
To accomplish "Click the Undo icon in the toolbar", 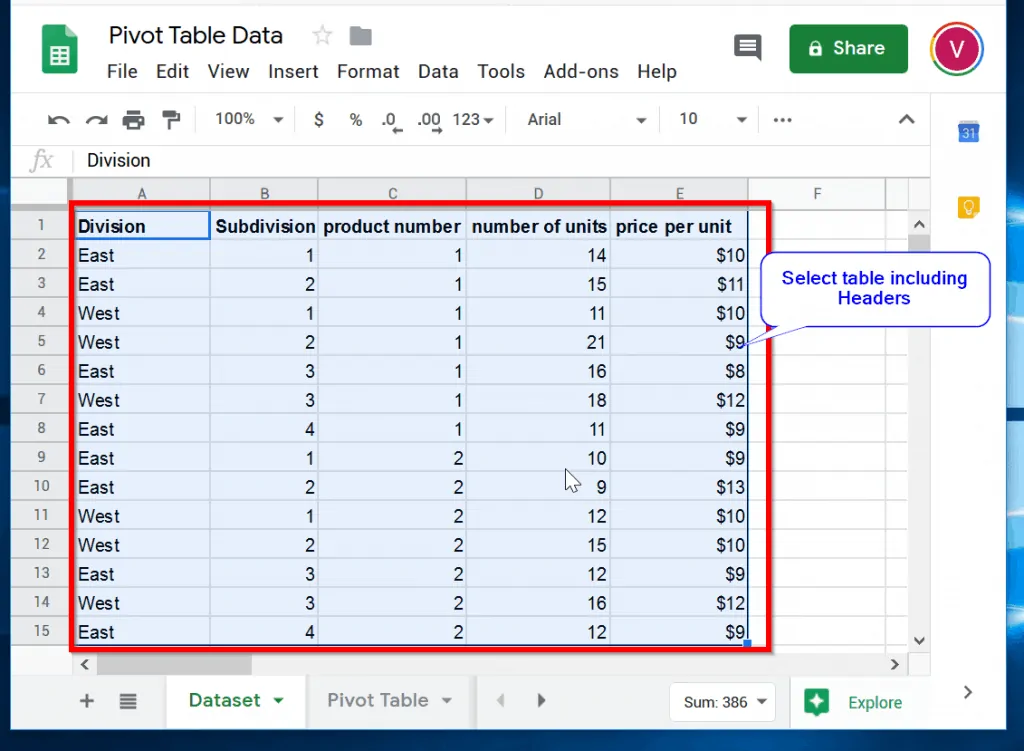I will tap(58, 119).
